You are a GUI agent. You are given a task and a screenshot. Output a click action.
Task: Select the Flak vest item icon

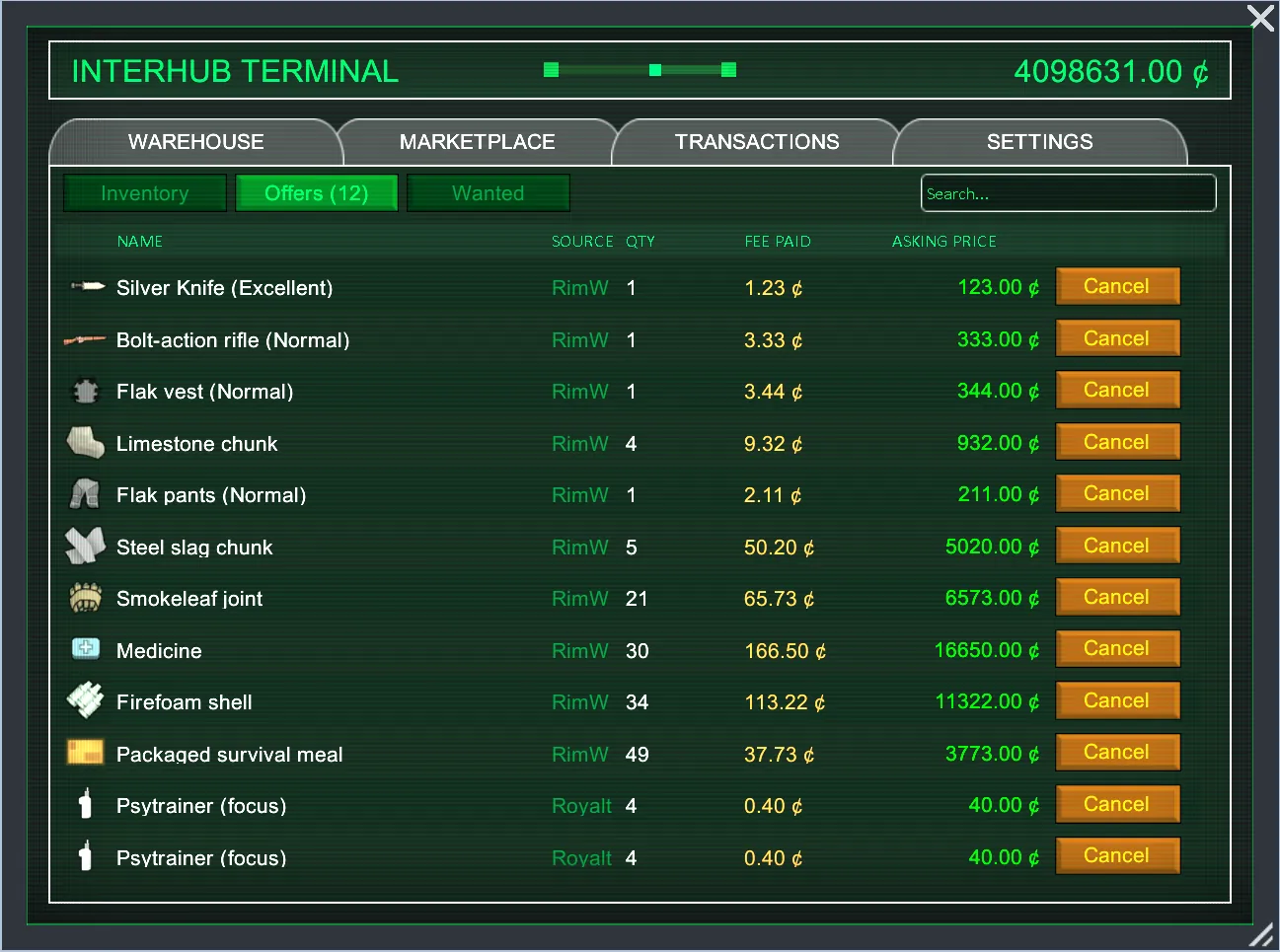coord(86,392)
